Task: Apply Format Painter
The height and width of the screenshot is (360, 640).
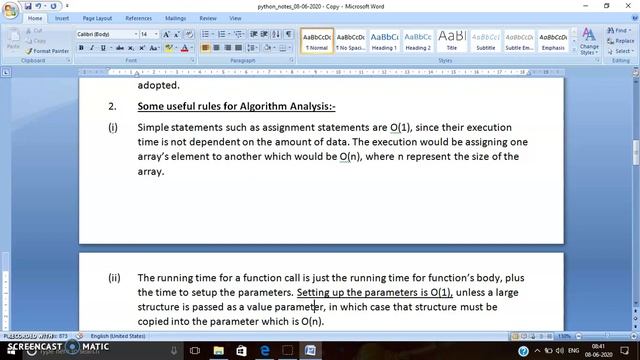Action: point(47,51)
